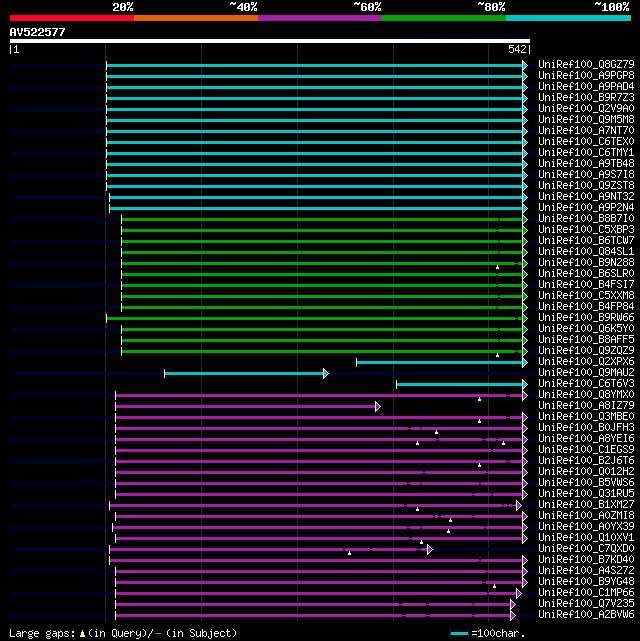
Task: Select the UniRef100_Q31RU5 label
Action: coord(586,493)
